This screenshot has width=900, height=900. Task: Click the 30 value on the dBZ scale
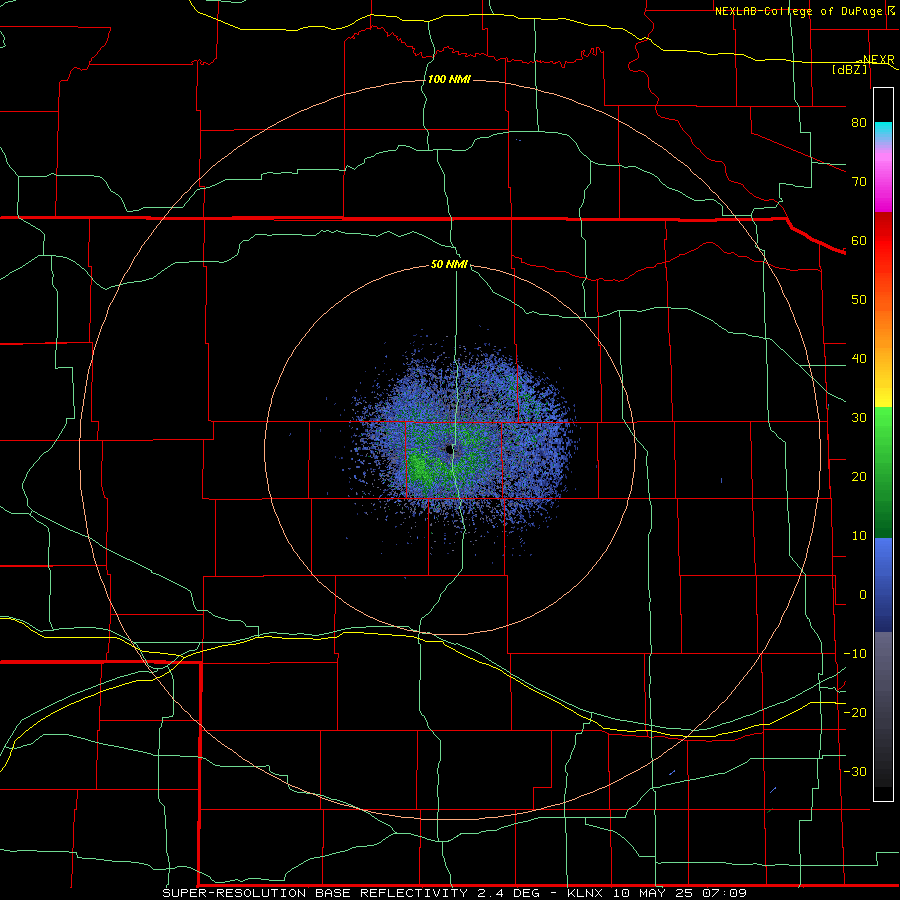click(x=859, y=417)
